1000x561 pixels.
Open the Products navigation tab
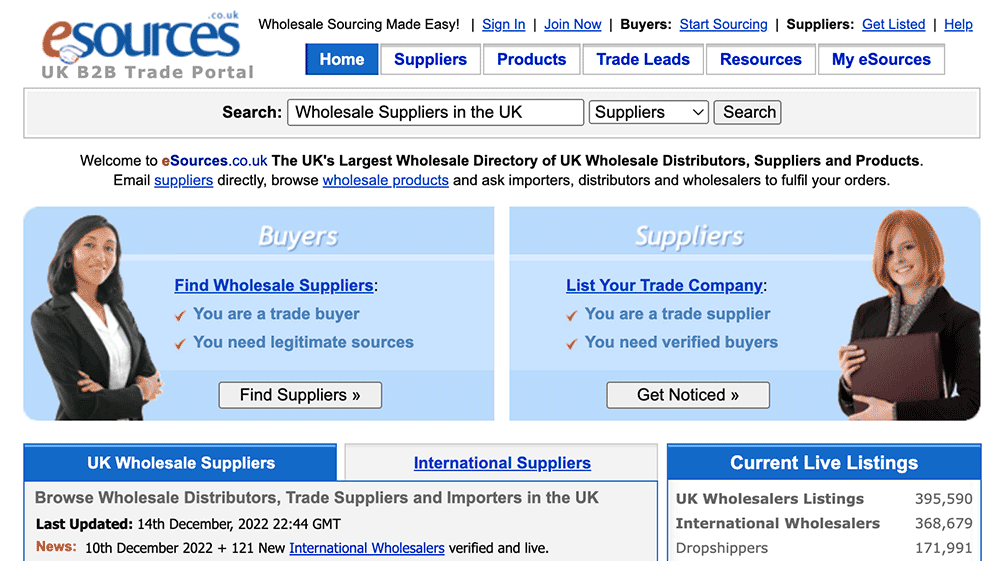coord(531,60)
